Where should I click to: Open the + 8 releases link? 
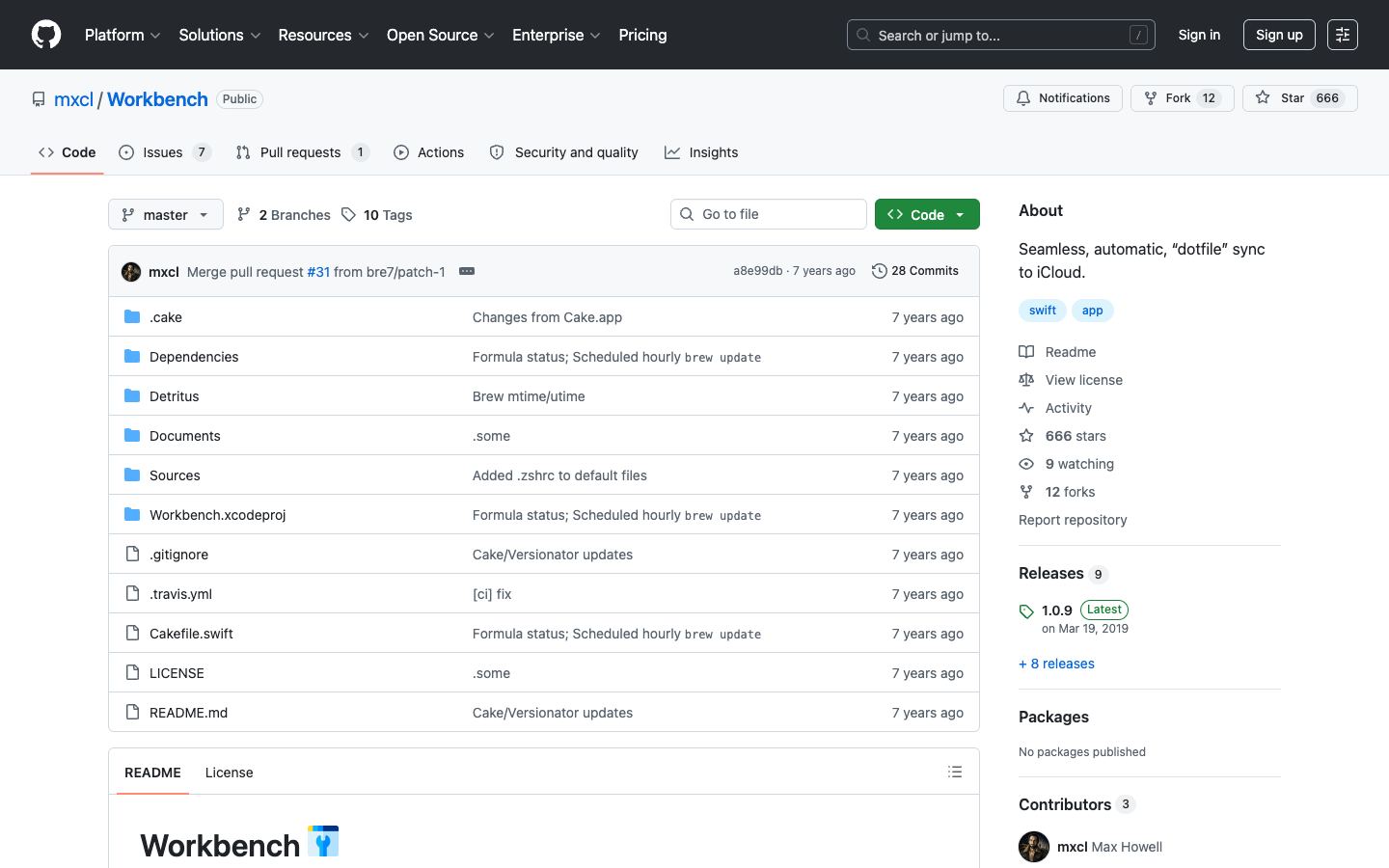point(1056,664)
